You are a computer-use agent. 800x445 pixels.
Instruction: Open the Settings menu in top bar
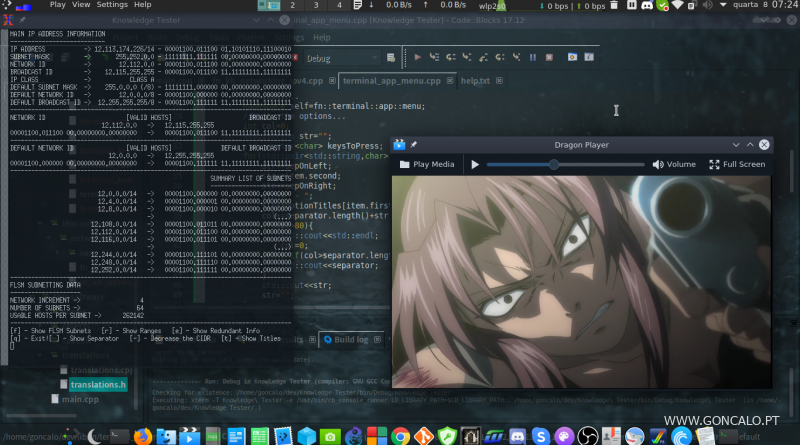pos(111,5)
